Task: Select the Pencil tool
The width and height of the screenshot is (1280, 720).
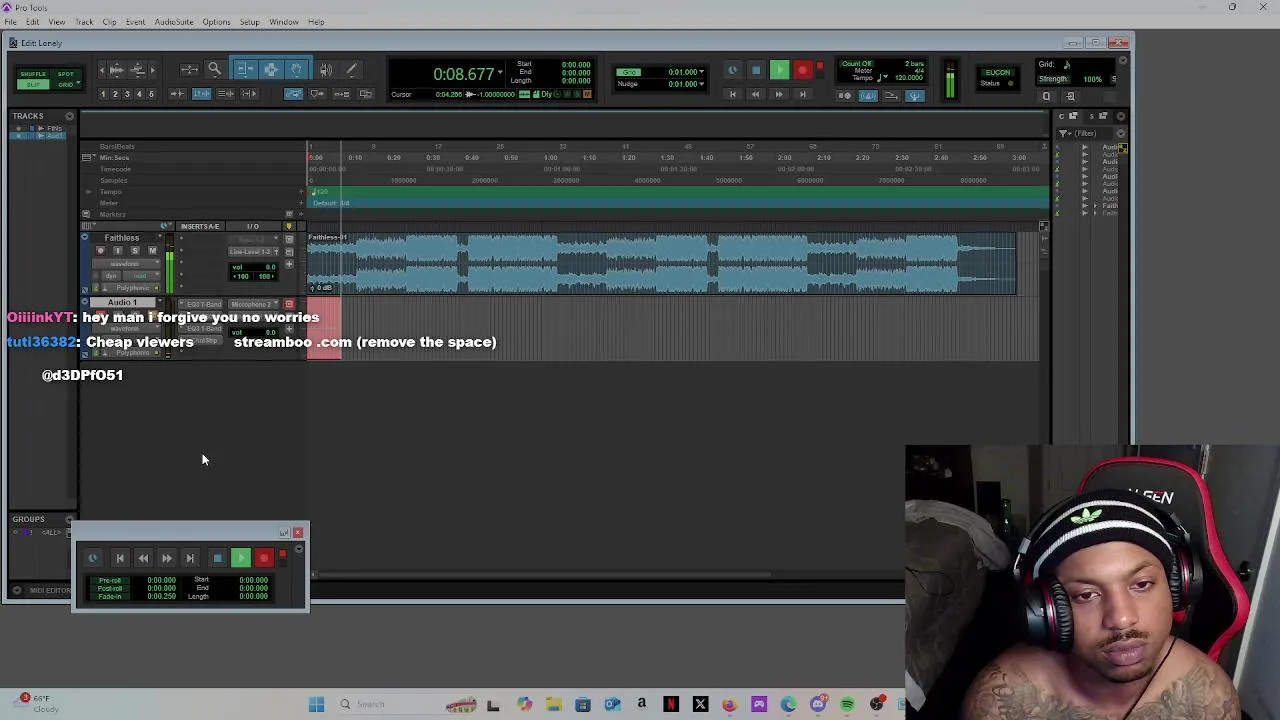Action: coord(351,69)
